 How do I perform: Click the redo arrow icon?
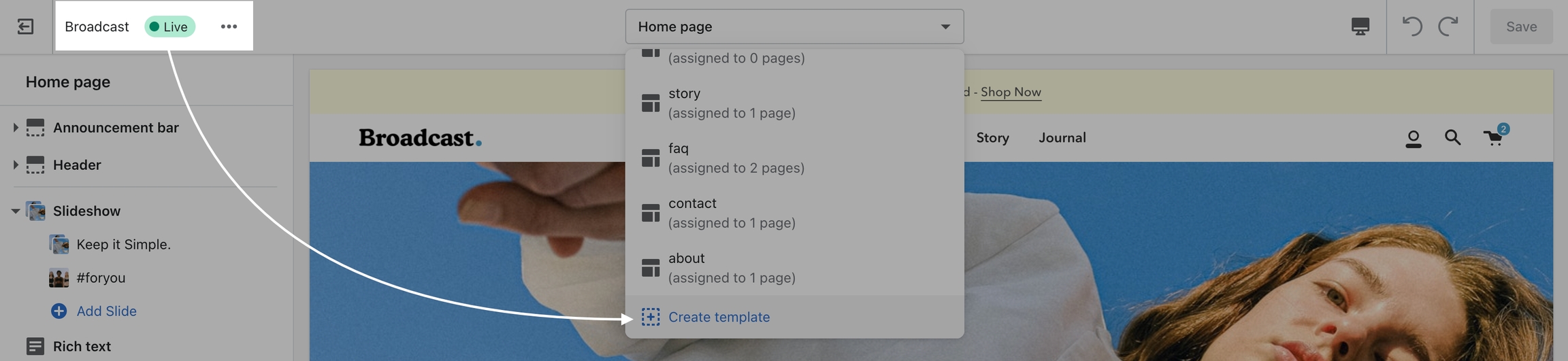pyautogui.click(x=1448, y=27)
